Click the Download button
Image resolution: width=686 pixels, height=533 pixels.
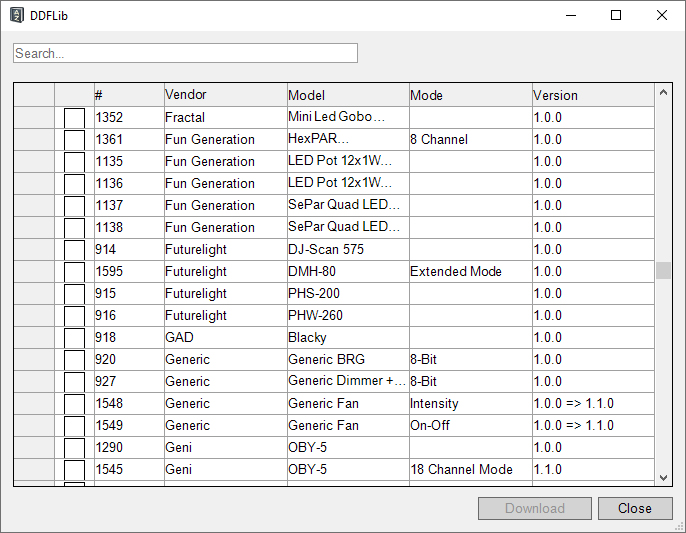point(534,508)
